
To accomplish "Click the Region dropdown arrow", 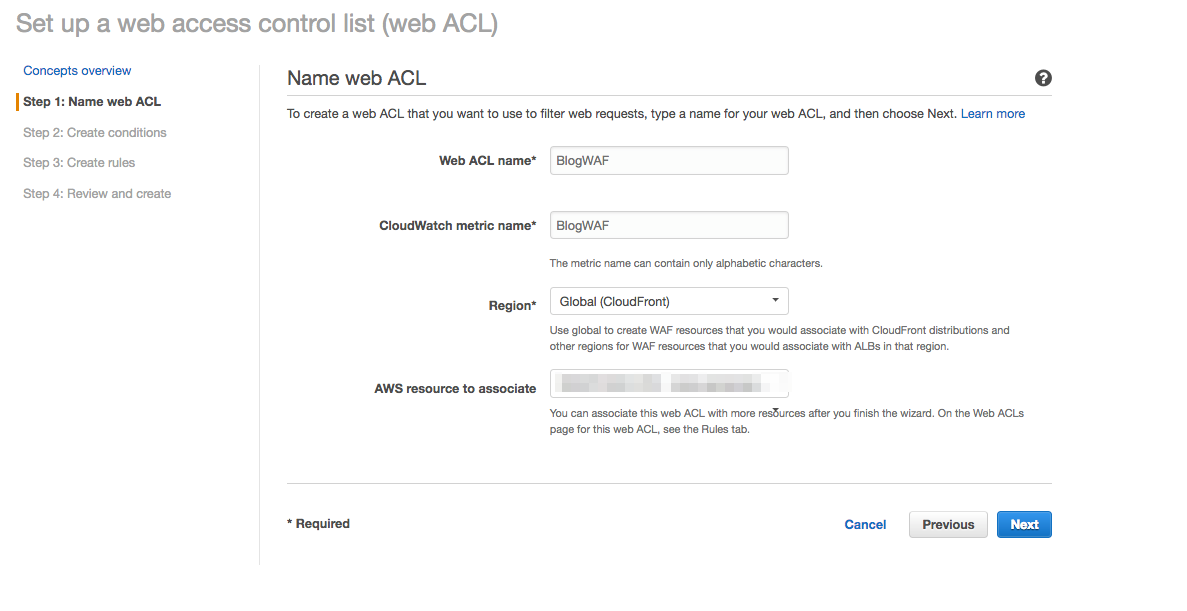I will click(x=775, y=301).
